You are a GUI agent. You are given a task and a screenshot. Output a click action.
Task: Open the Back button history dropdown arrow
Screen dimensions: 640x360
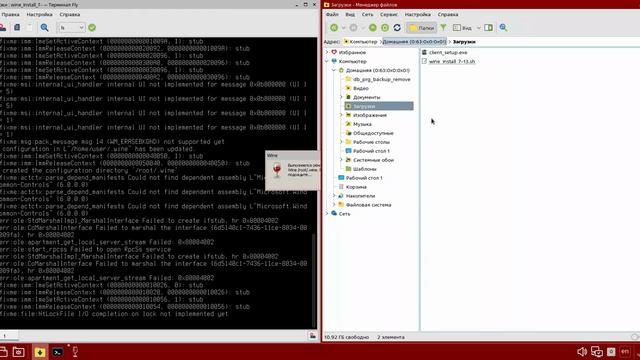(x=343, y=28)
